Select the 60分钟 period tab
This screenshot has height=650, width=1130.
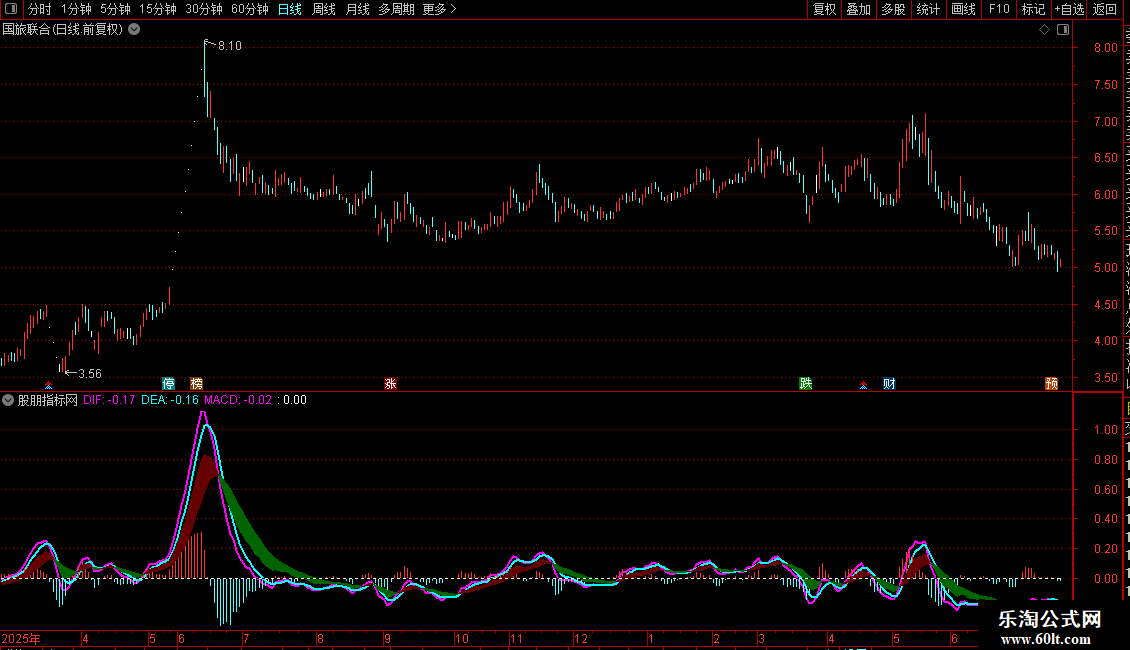point(250,9)
